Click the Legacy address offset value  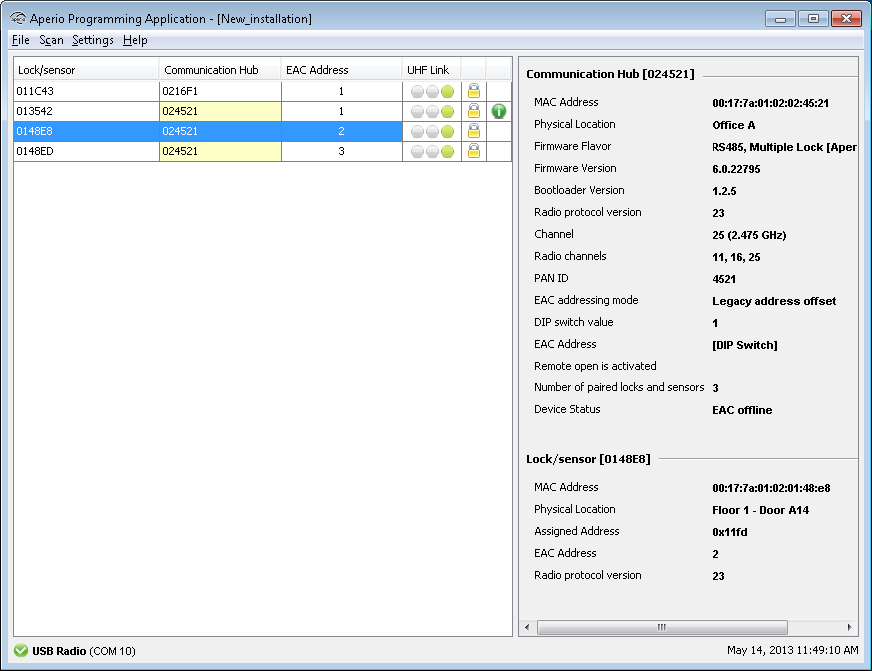pyautogui.click(x=774, y=301)
